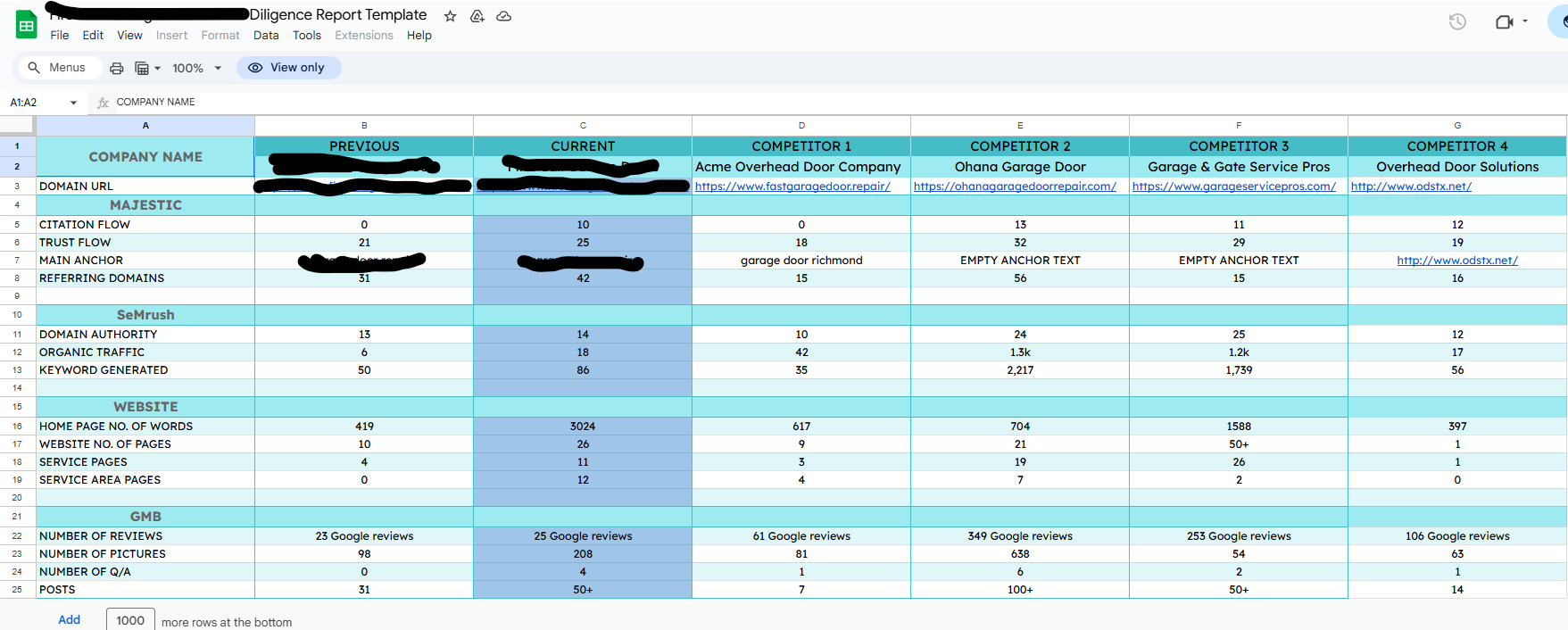Click the fx function icon
Screen dimensions: 1568x630
coord(103,103)
